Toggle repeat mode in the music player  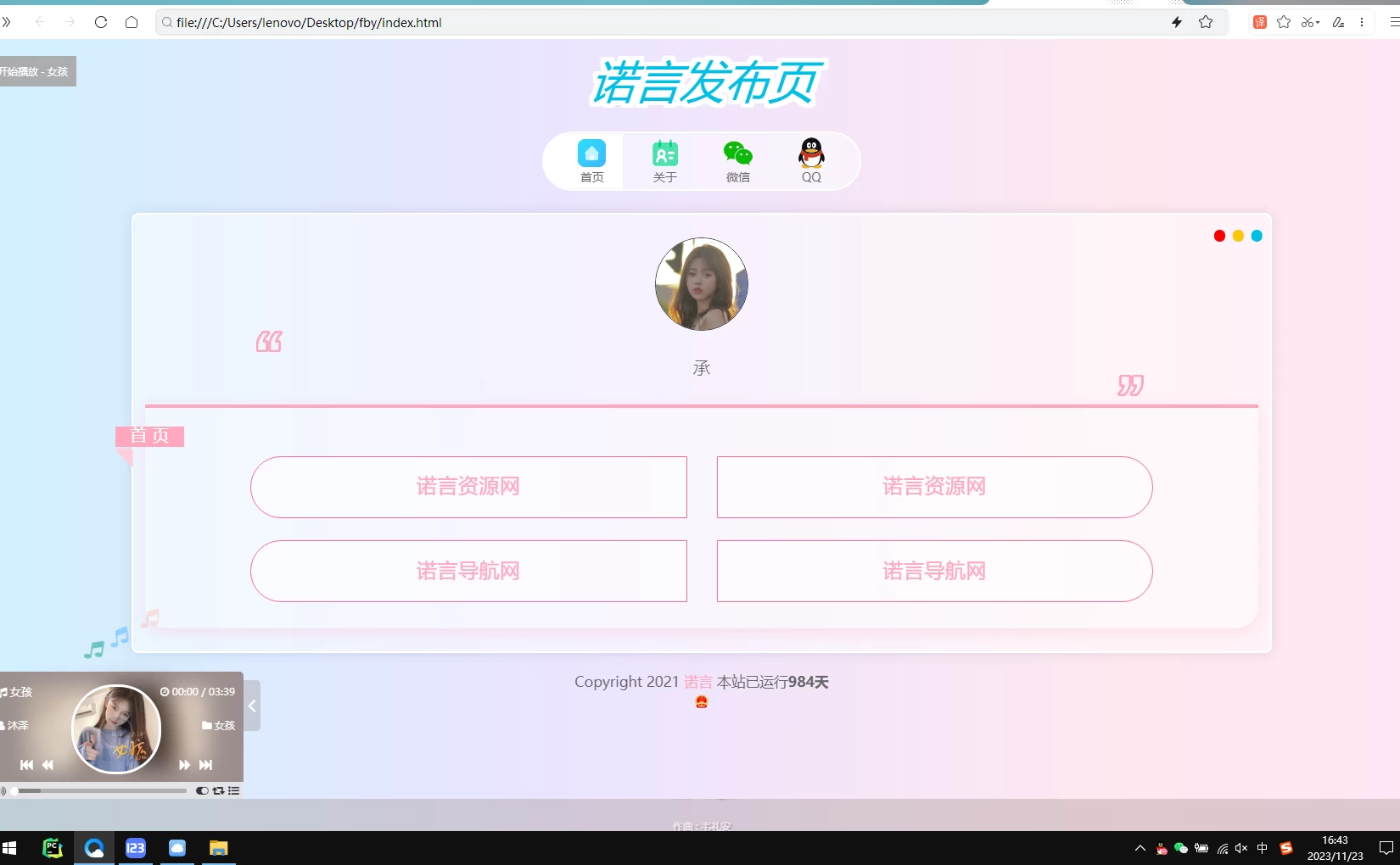(218, 790)
